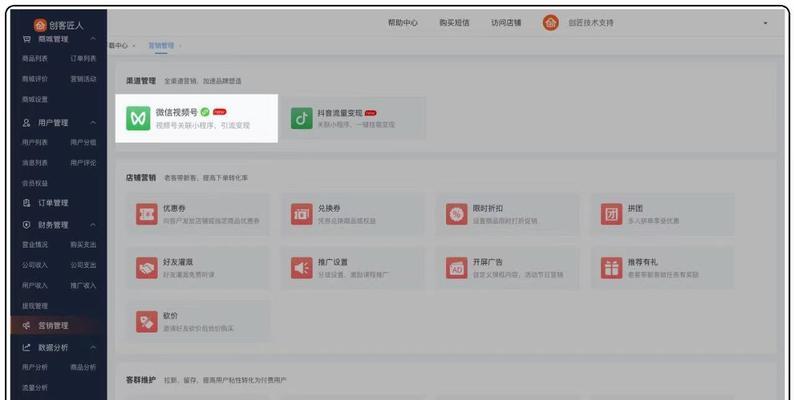Open 推广收入 in sidebar
Viewport: 794px width, 400px height.
click(83, 285)
